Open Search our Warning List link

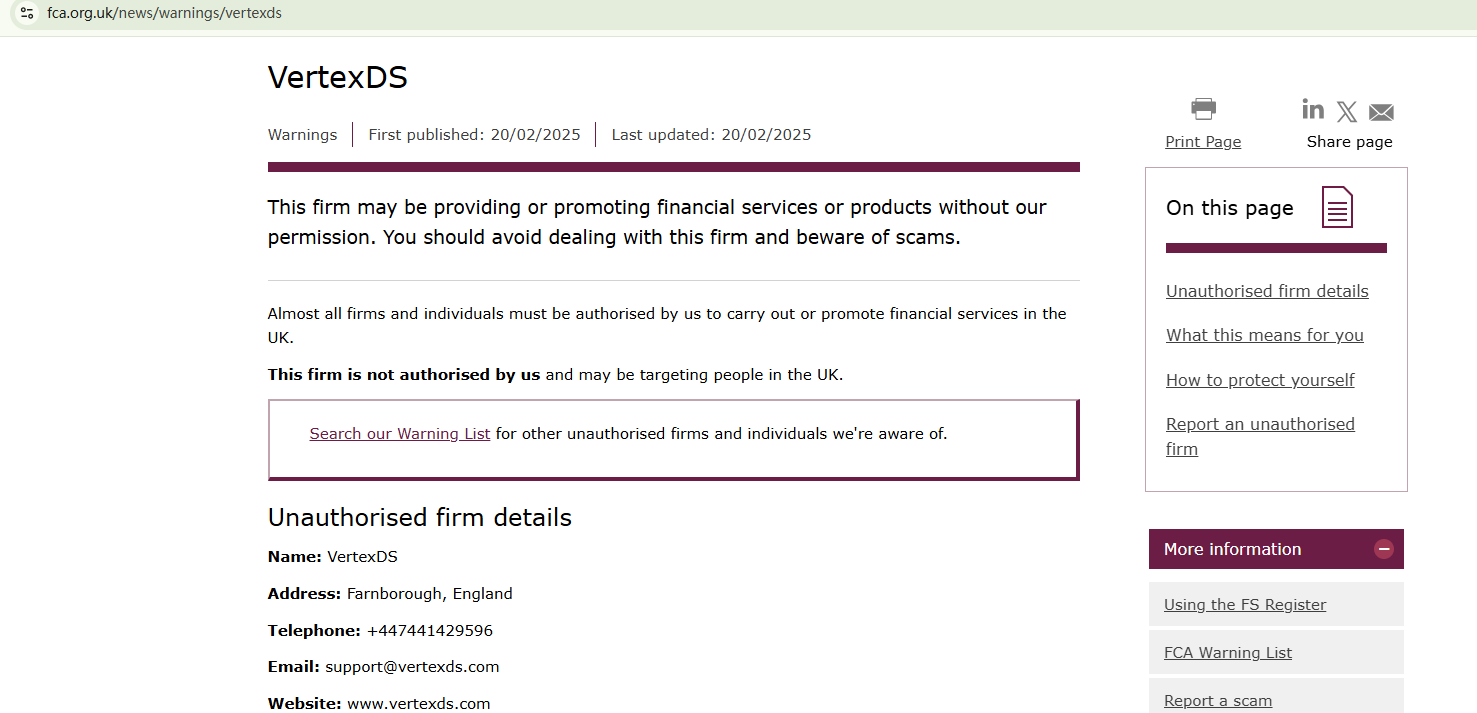[400, 434]
